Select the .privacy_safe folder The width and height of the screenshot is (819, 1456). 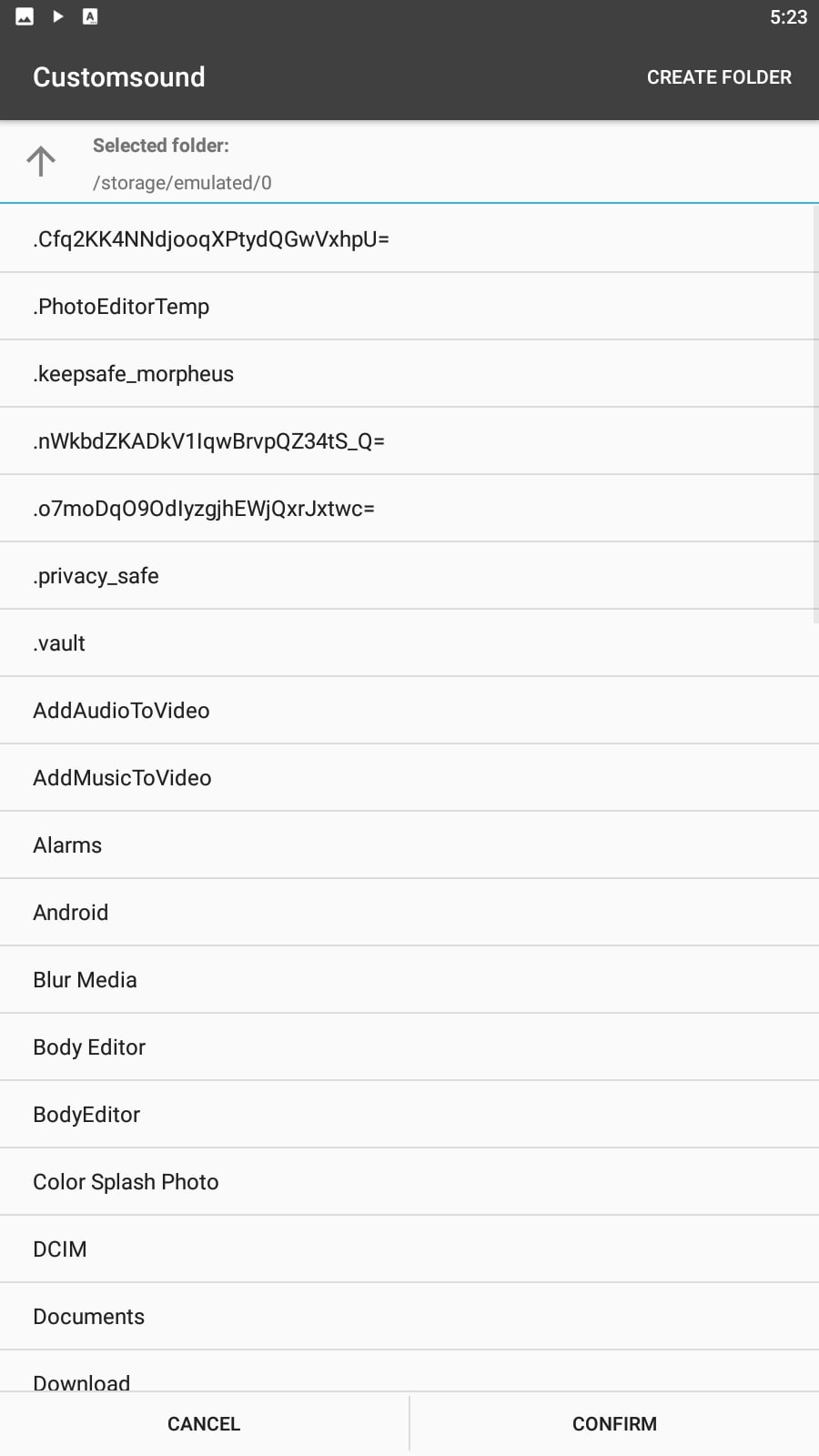(409, 576)
